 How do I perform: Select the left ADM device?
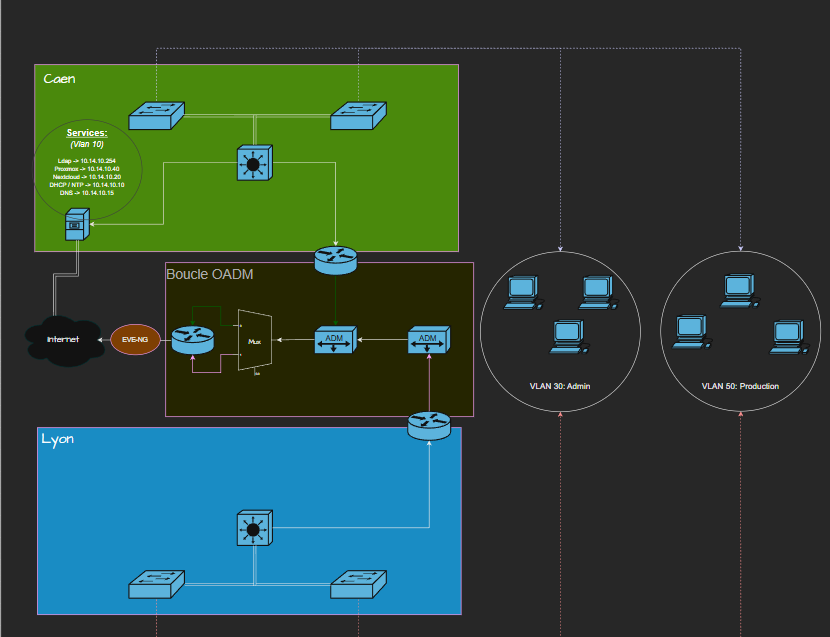click(x=335, y=340)
